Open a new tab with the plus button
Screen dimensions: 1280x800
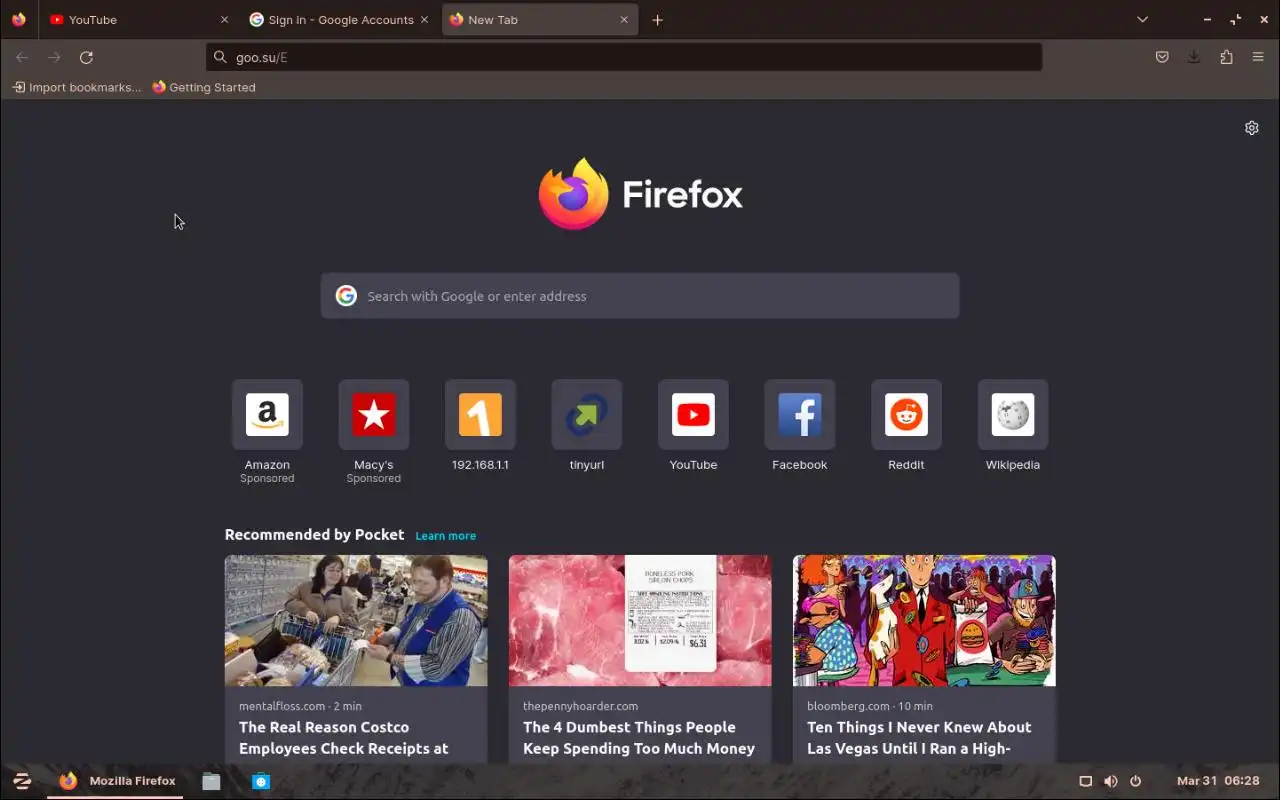657,20
